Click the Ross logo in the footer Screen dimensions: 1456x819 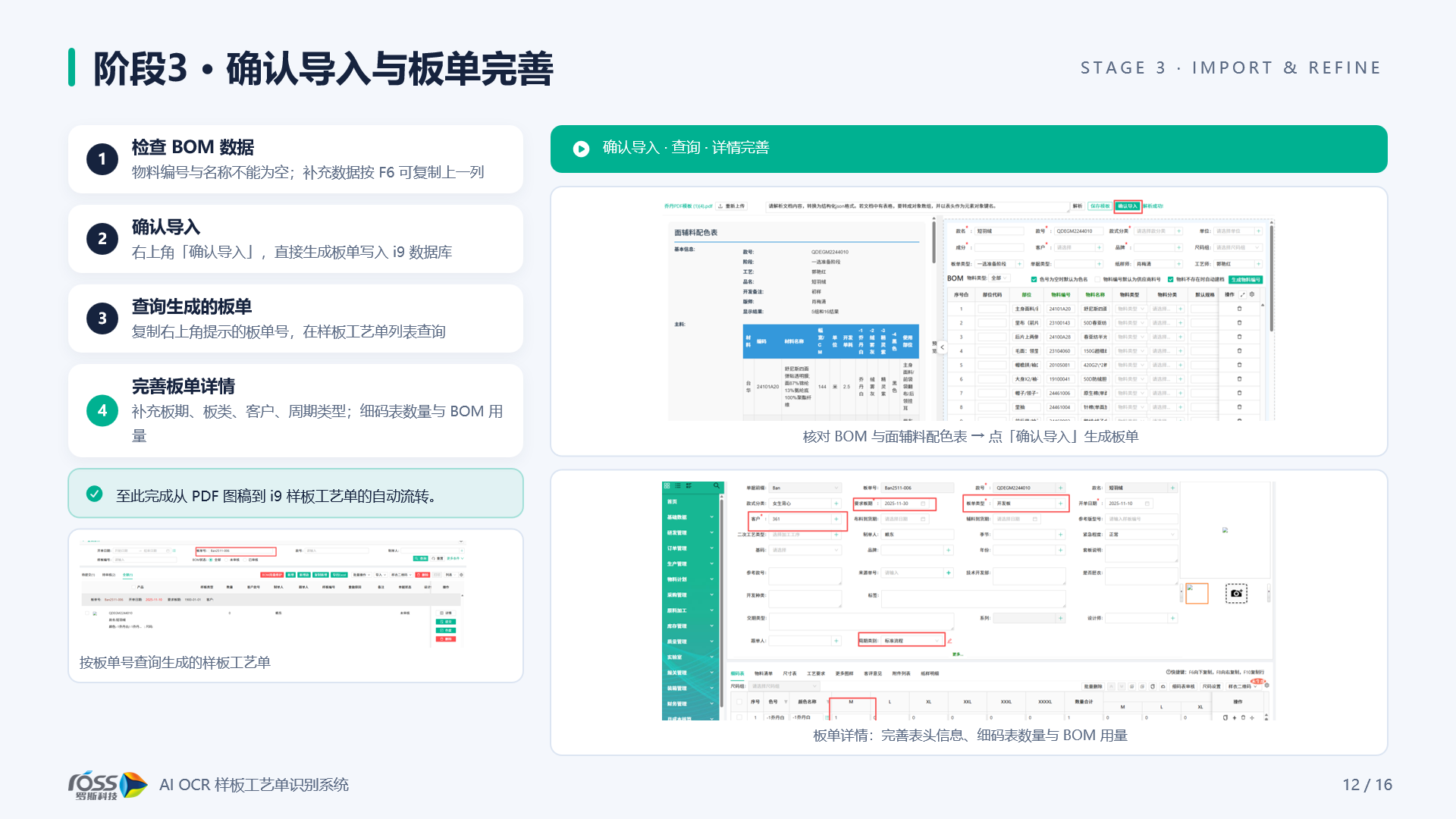pos(108,785)
